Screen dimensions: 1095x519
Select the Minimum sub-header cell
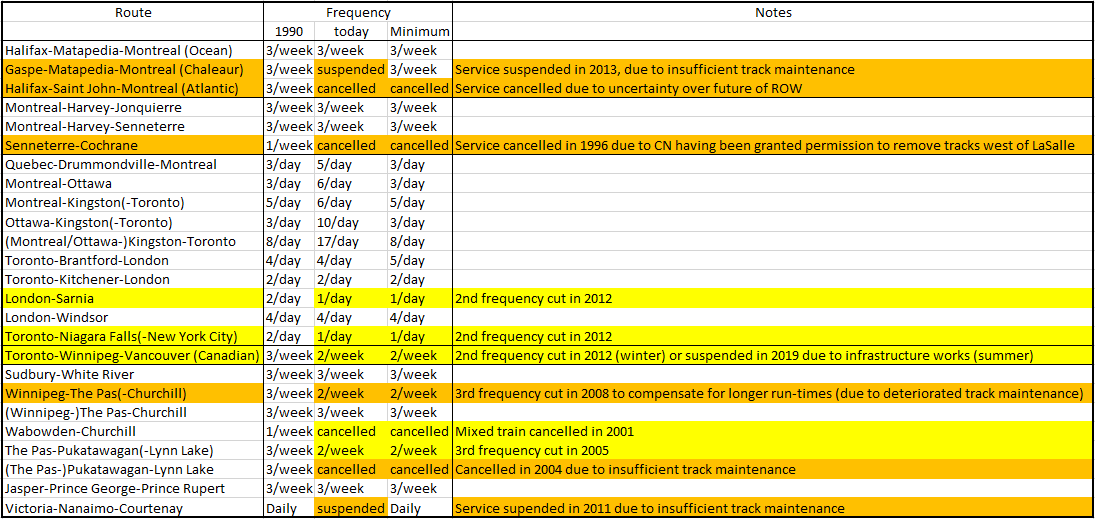pos(419,32)
